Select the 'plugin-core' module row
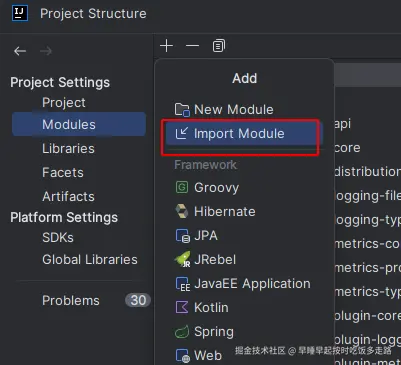401x365 pixels. coord(367,316)
